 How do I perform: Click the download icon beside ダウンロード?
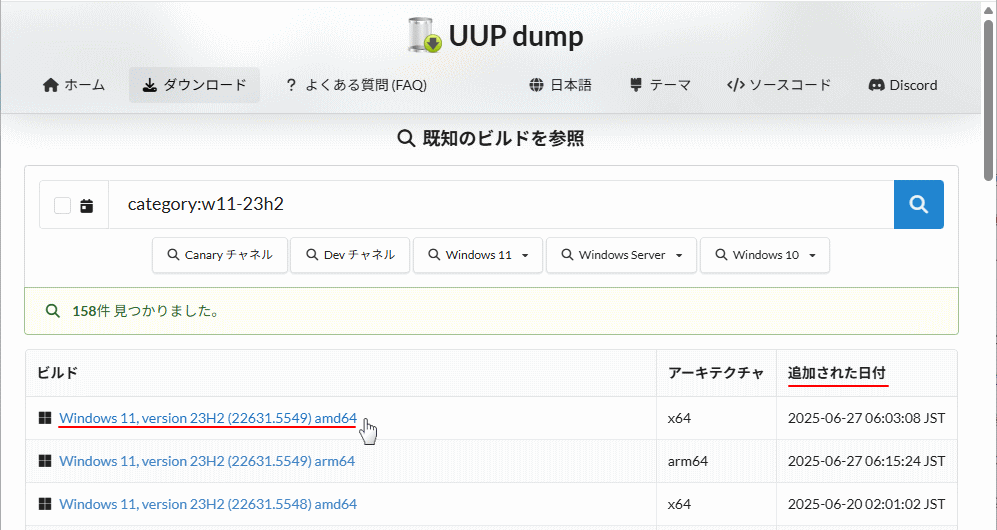149,85
